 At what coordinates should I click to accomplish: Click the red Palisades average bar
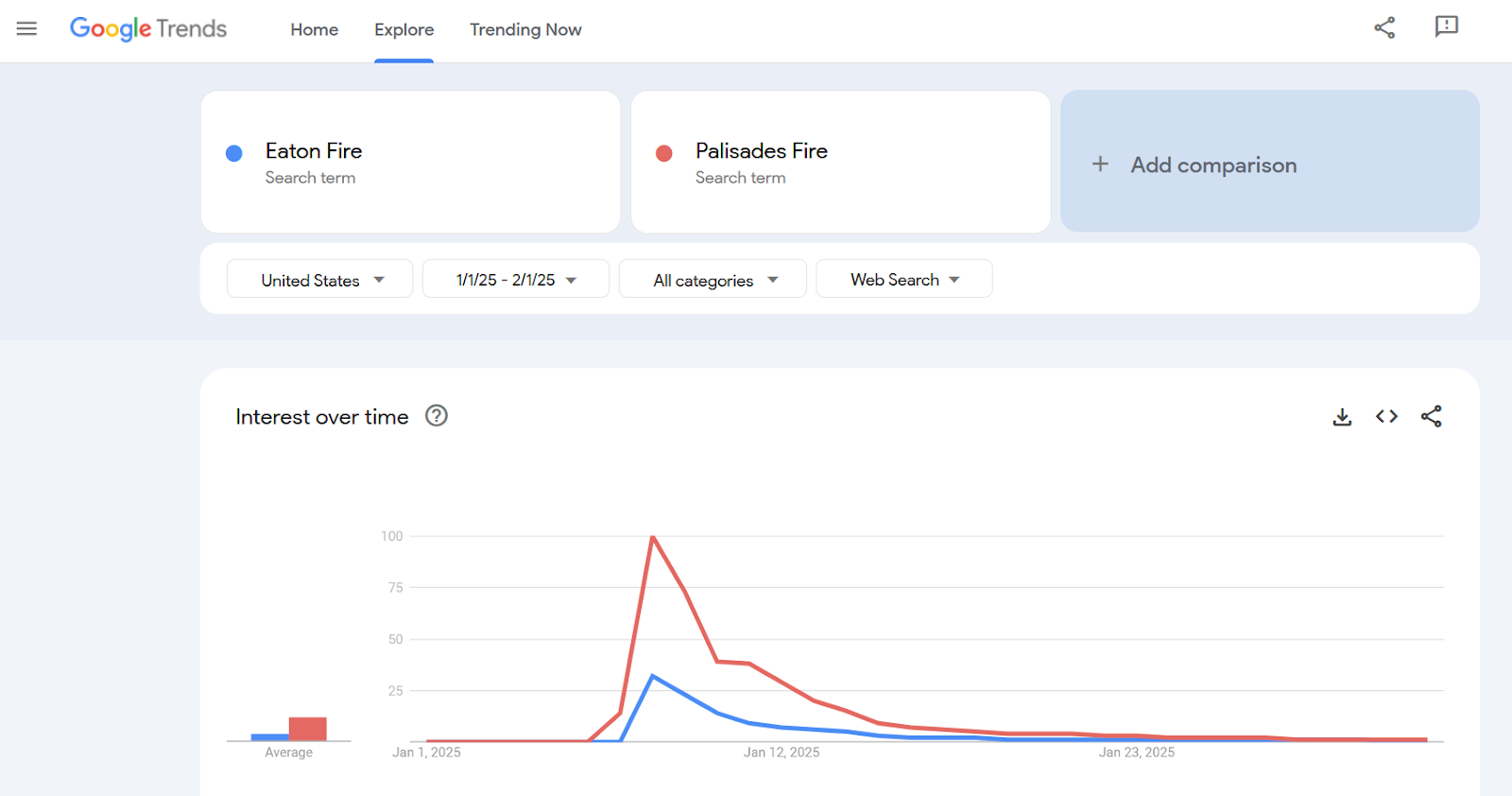tap(307, 729)
